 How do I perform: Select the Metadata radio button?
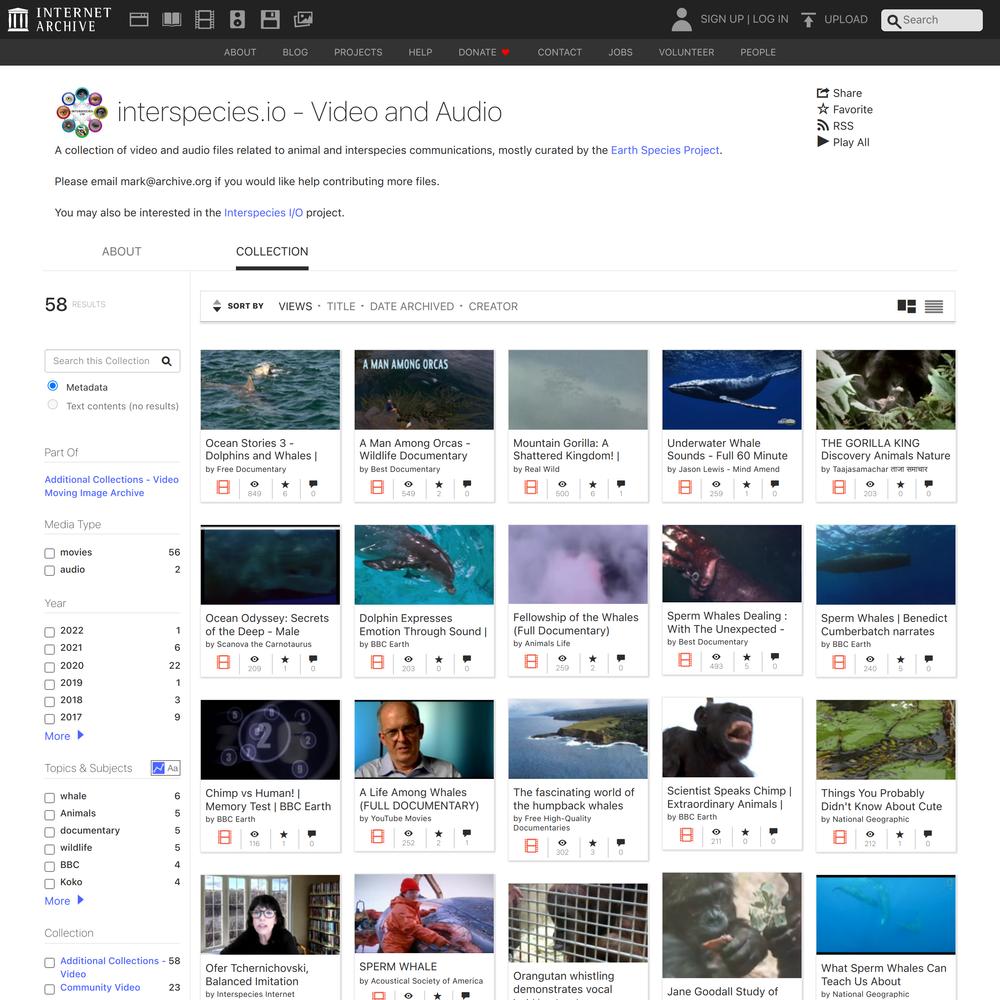tap(53, 386)
